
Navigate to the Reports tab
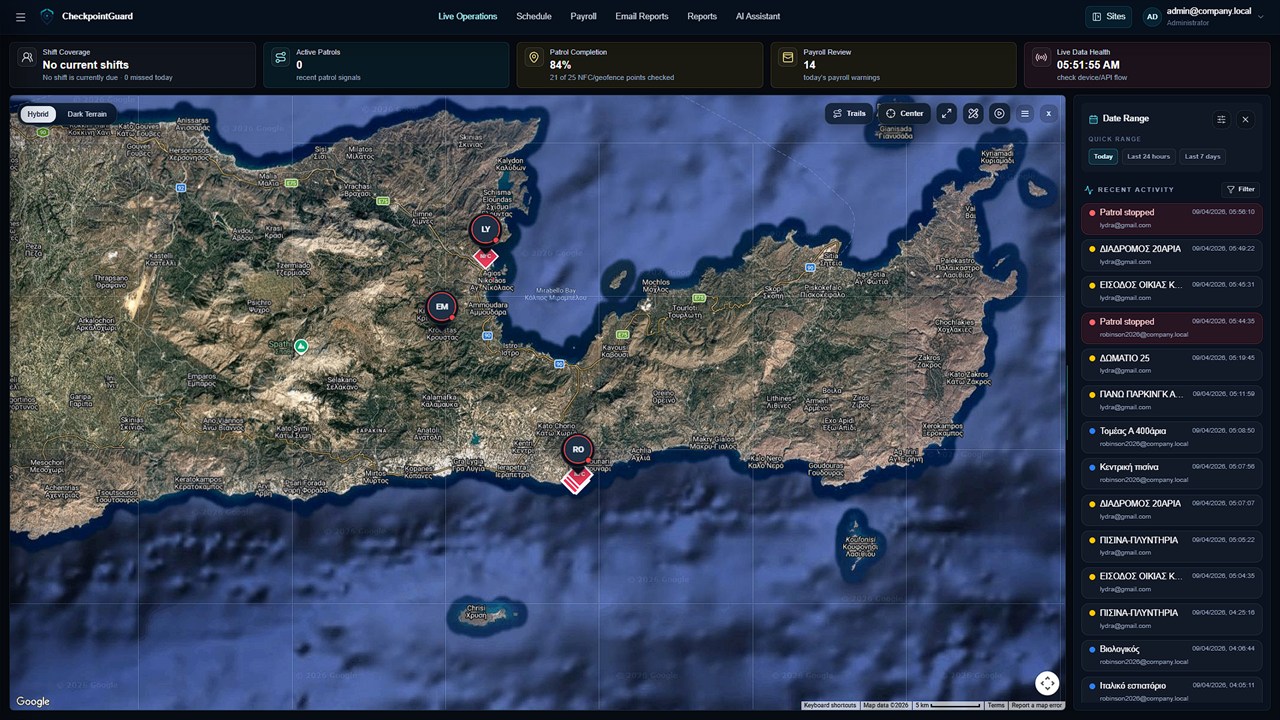pos(702,17)
